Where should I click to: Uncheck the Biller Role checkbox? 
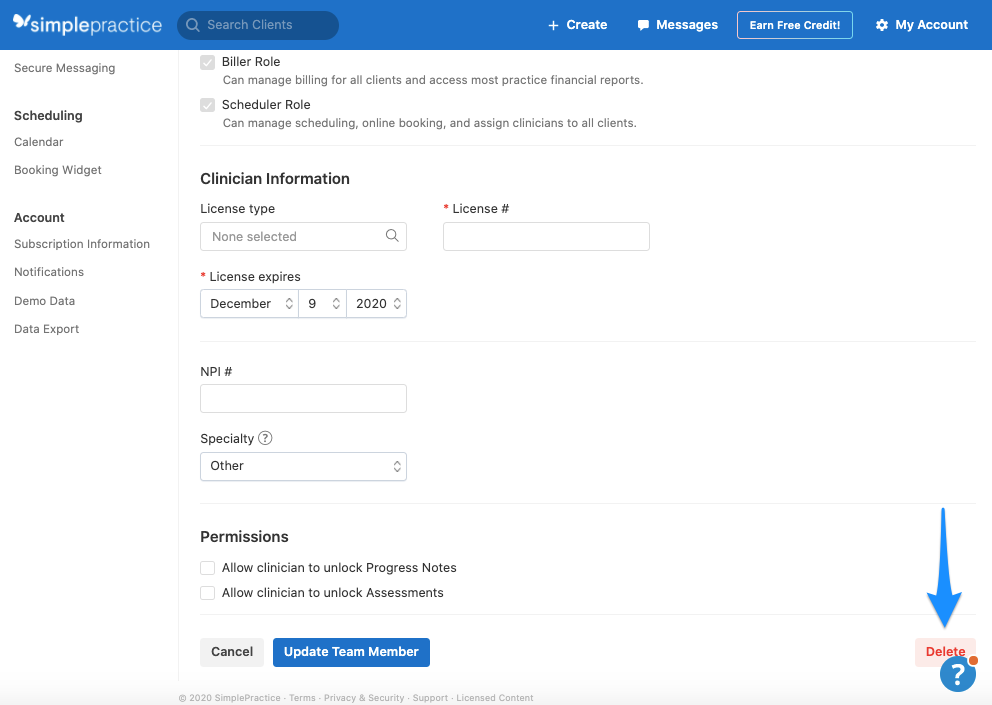coord(207,62)
